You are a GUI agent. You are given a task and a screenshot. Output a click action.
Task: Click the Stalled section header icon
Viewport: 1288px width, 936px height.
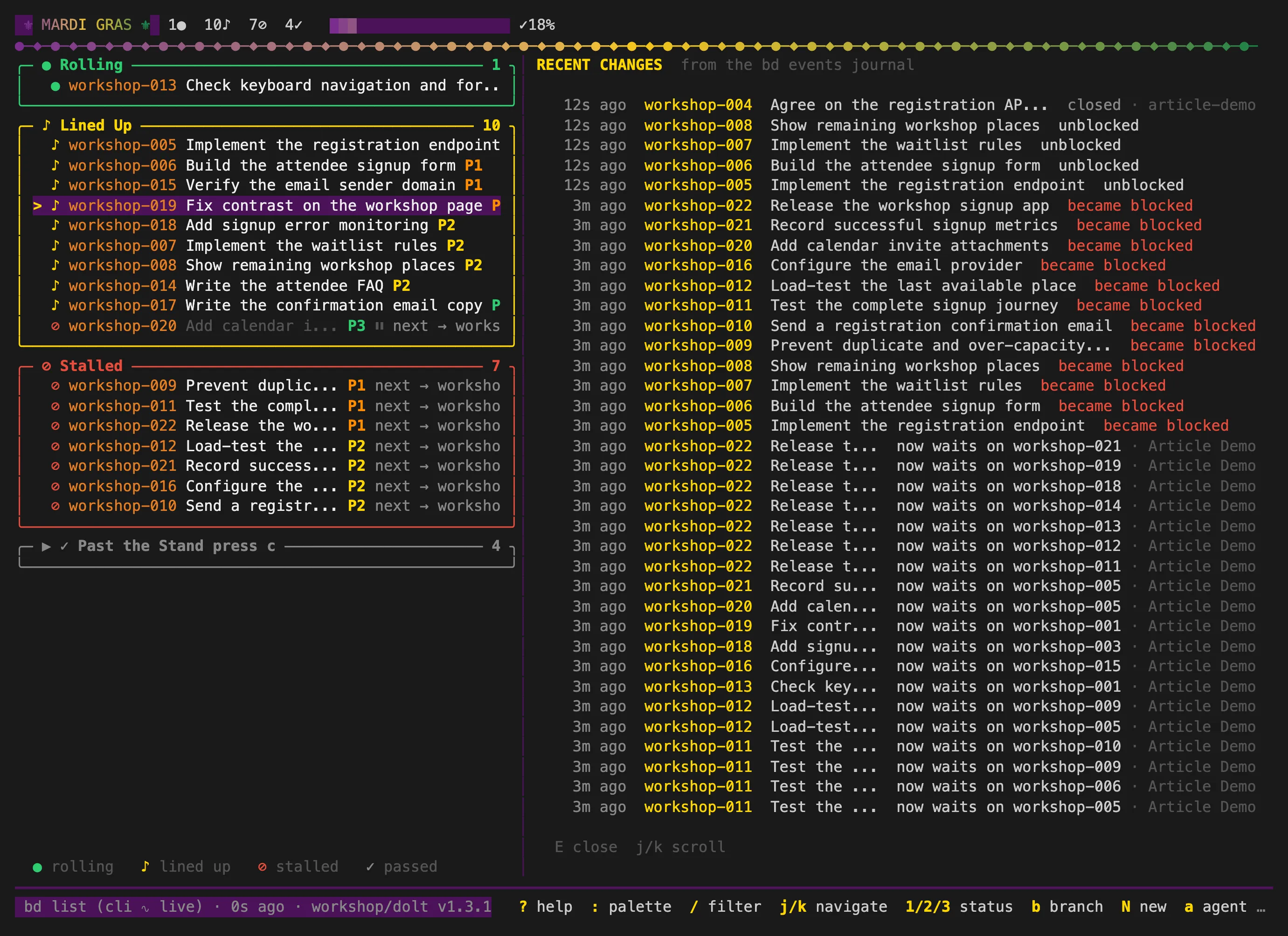pyautogui.click(x=47, y=366)
